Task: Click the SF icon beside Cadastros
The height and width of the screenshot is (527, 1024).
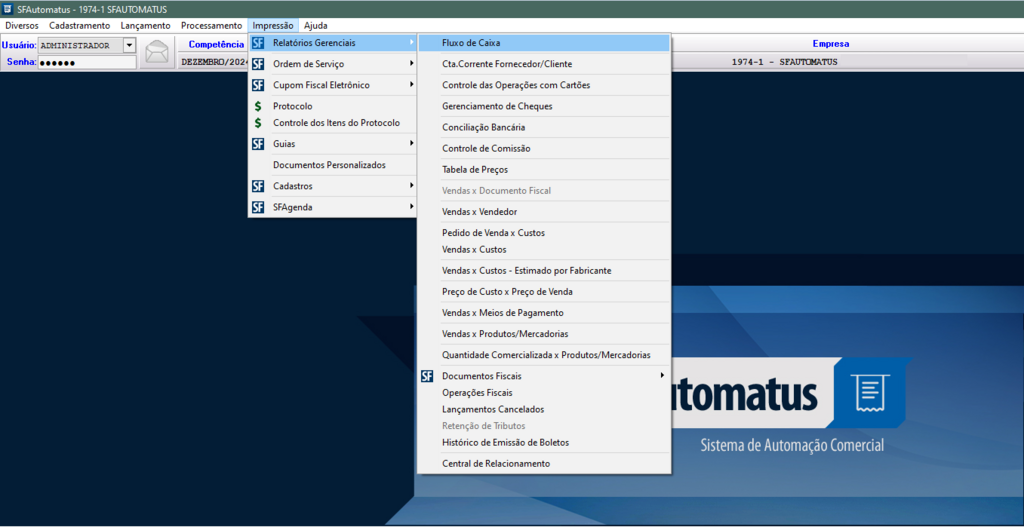Action: [x=258, y=186]
